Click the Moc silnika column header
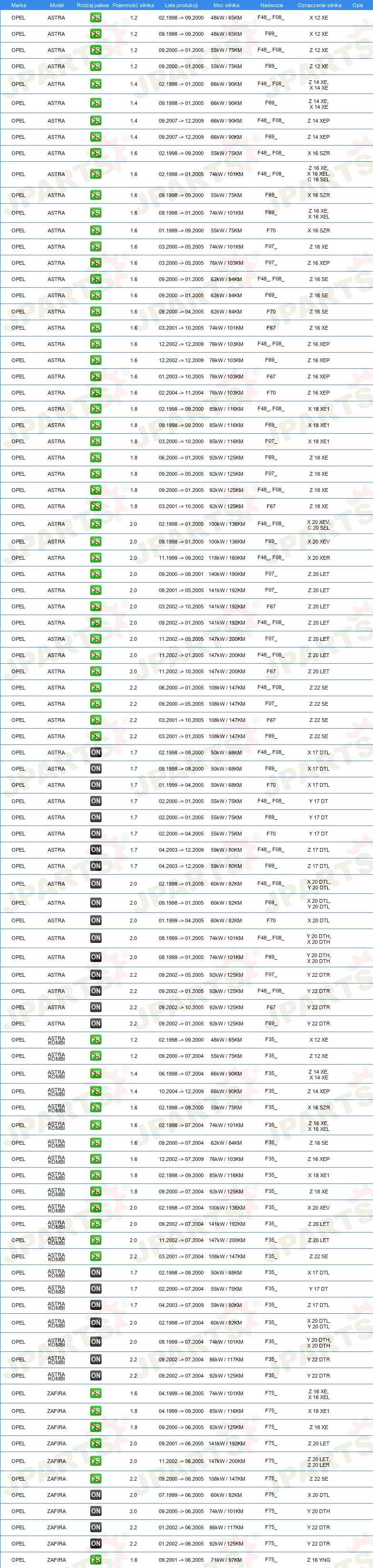Image resolution: width=373 pixels, height=1568 pixels. tap(227, 5)
